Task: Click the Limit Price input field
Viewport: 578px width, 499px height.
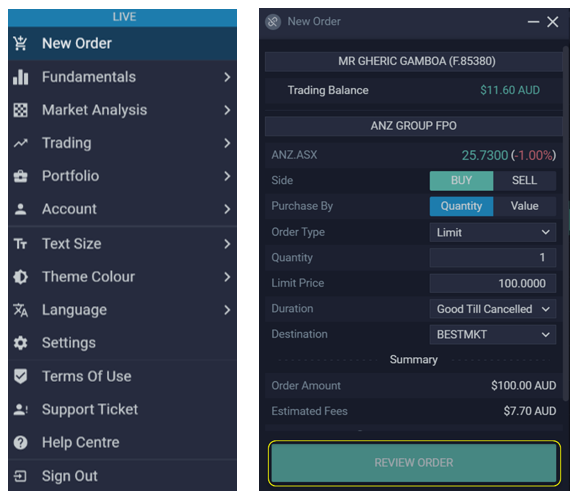Action: click(x=492, y=283)
